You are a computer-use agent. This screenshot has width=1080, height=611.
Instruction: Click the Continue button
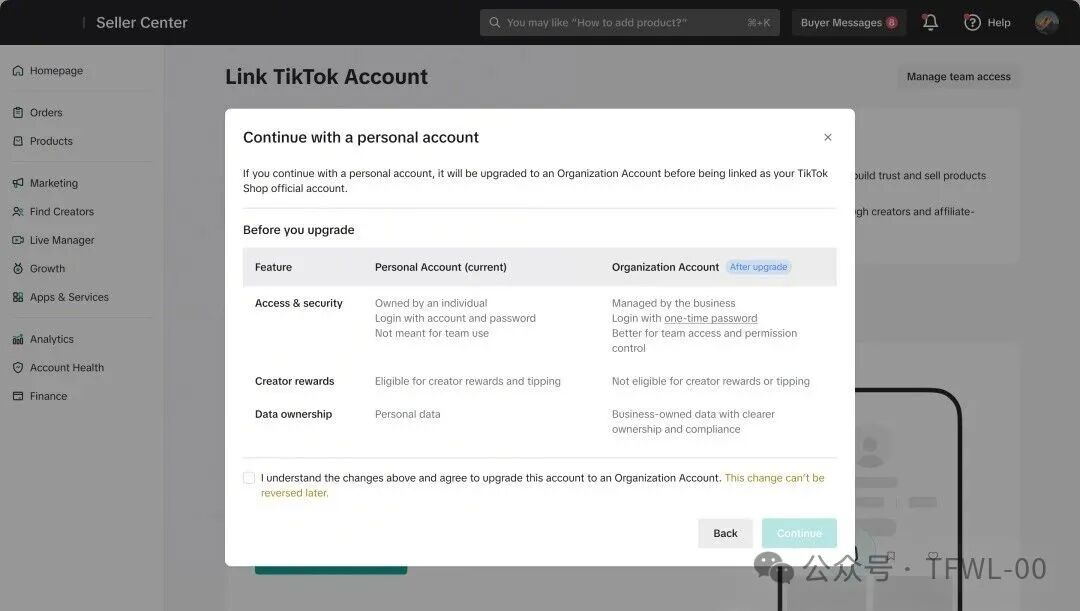(799, 533)
